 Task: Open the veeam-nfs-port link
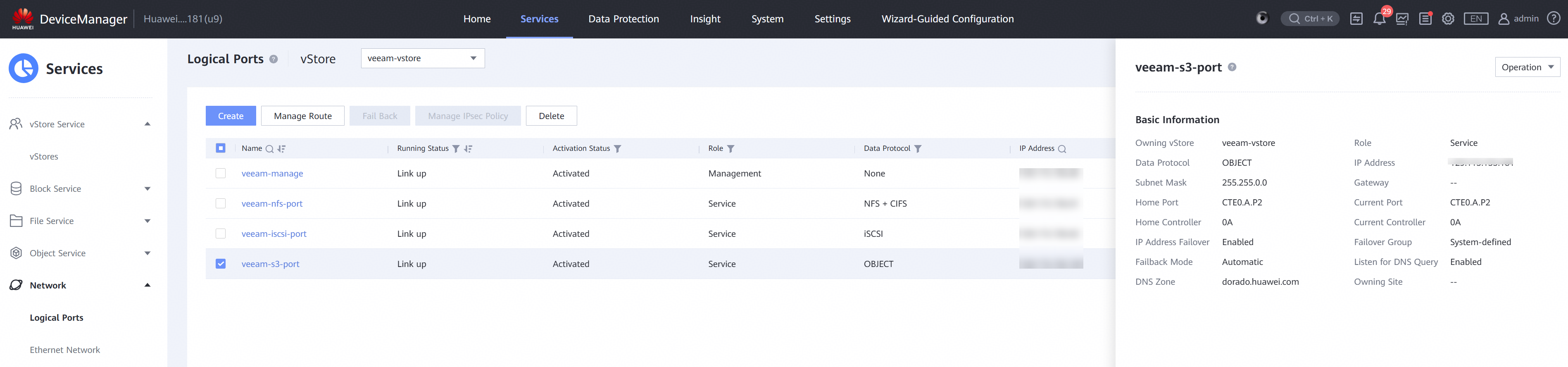pos(271,204)
